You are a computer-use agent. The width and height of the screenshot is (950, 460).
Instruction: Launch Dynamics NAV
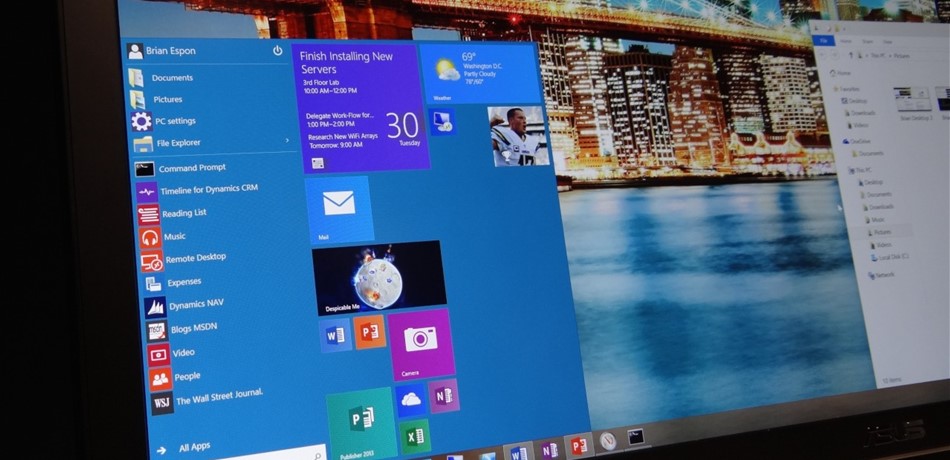coord(184,306)
